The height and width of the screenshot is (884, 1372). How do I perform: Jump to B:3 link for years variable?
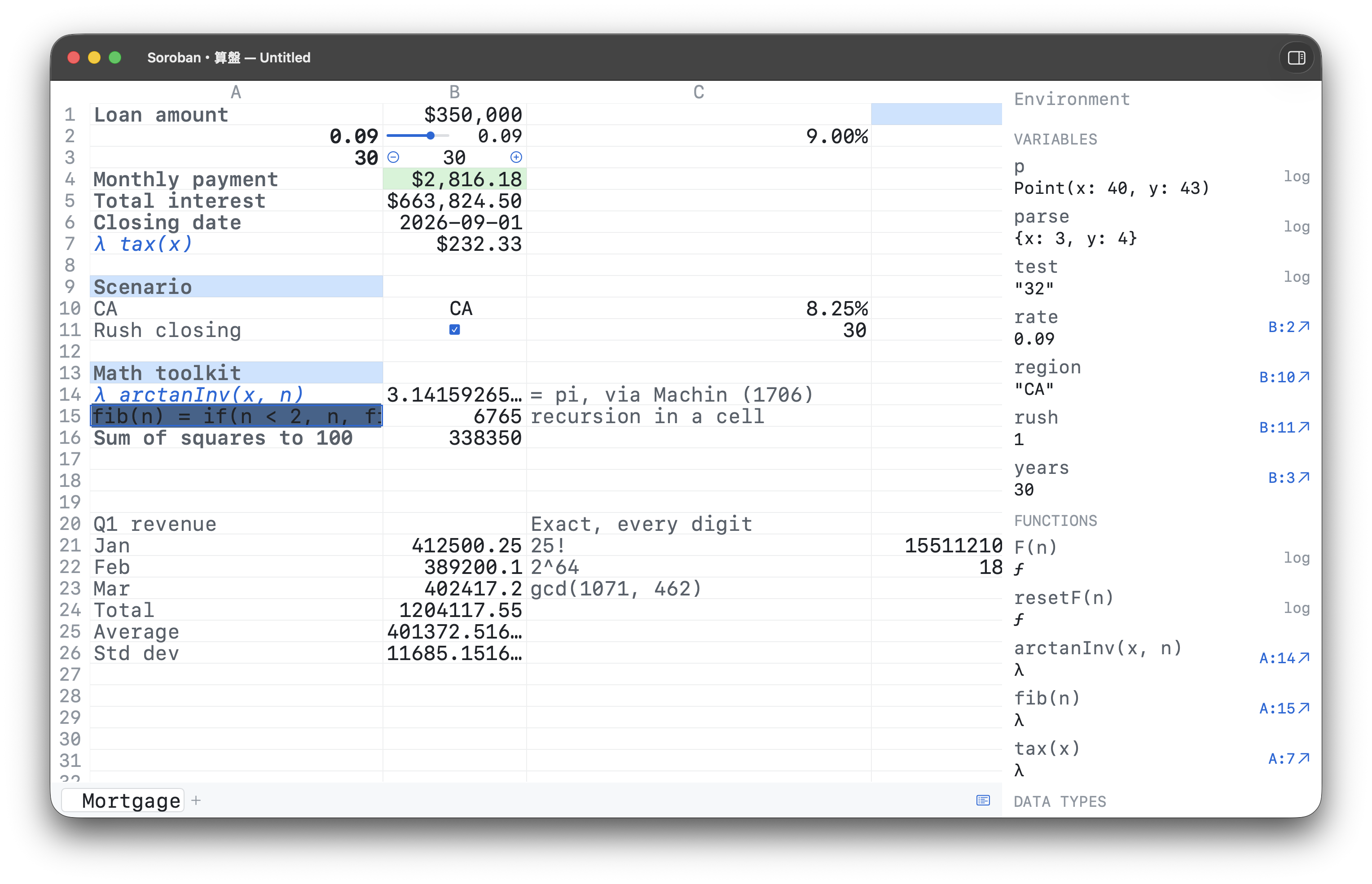tap(1289, 477)
